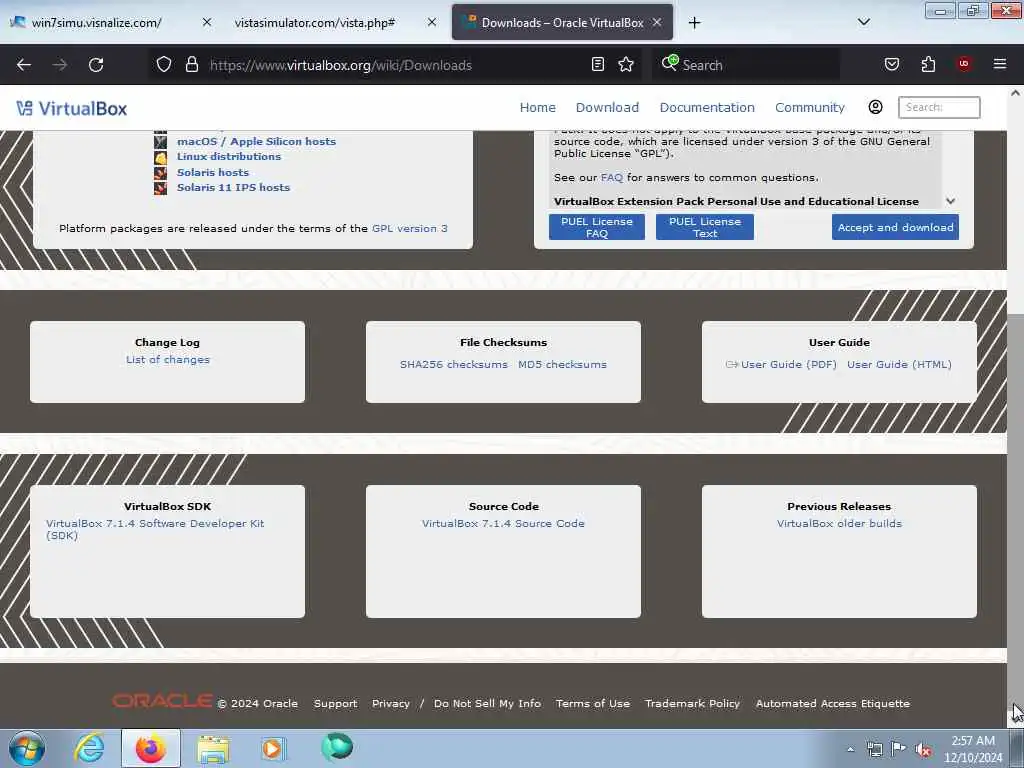
Task: Launch Internet Explorer from the taskbar
Action: click(89, 748)
